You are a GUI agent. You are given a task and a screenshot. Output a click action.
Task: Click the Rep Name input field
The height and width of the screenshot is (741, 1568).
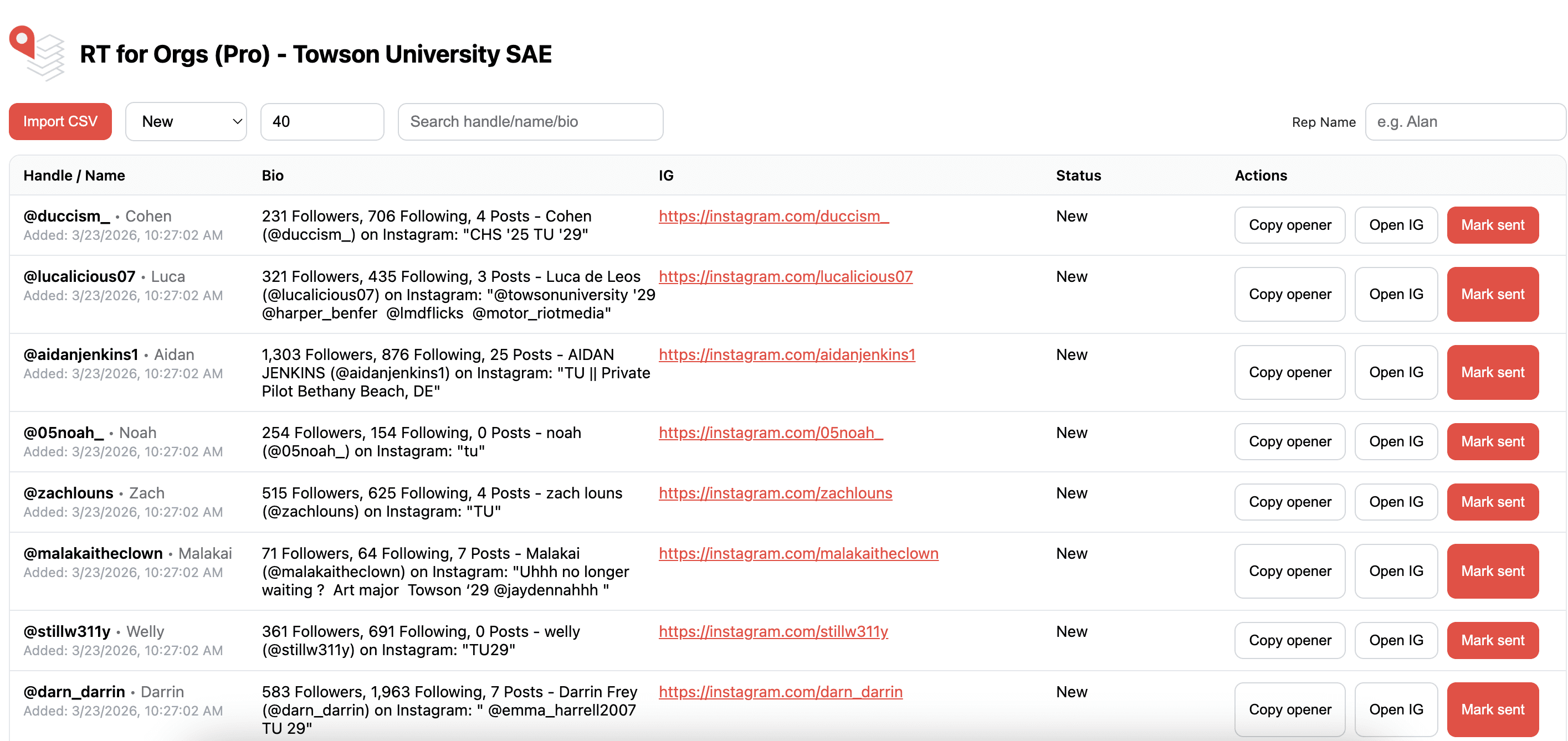pos(1464,122)
